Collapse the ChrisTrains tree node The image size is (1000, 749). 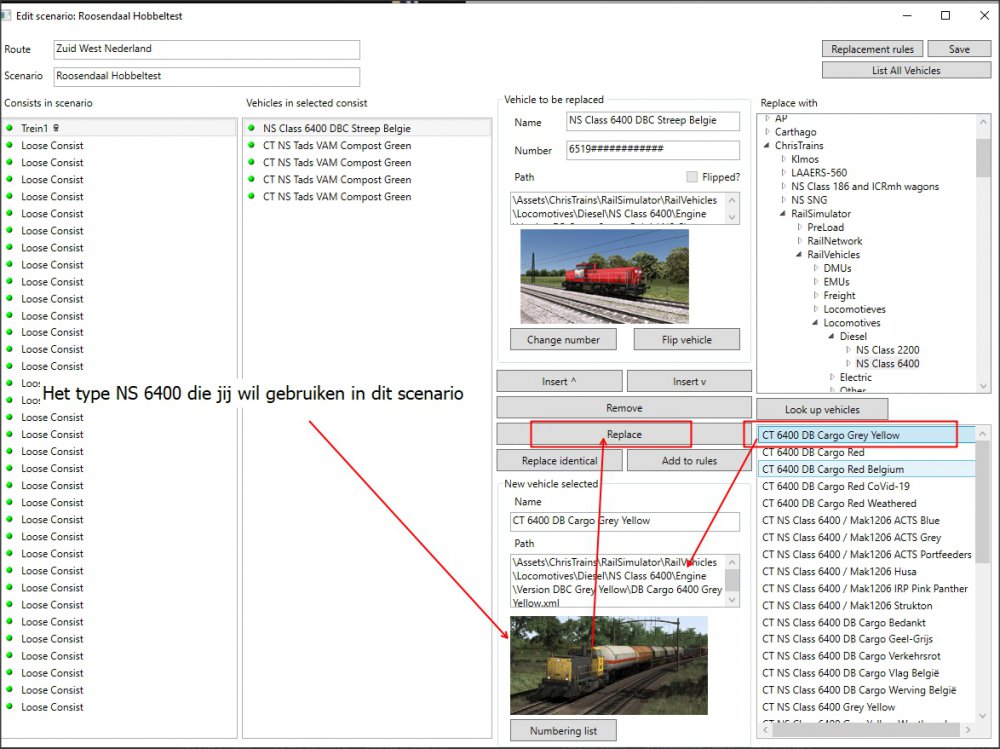coord(768,145)
